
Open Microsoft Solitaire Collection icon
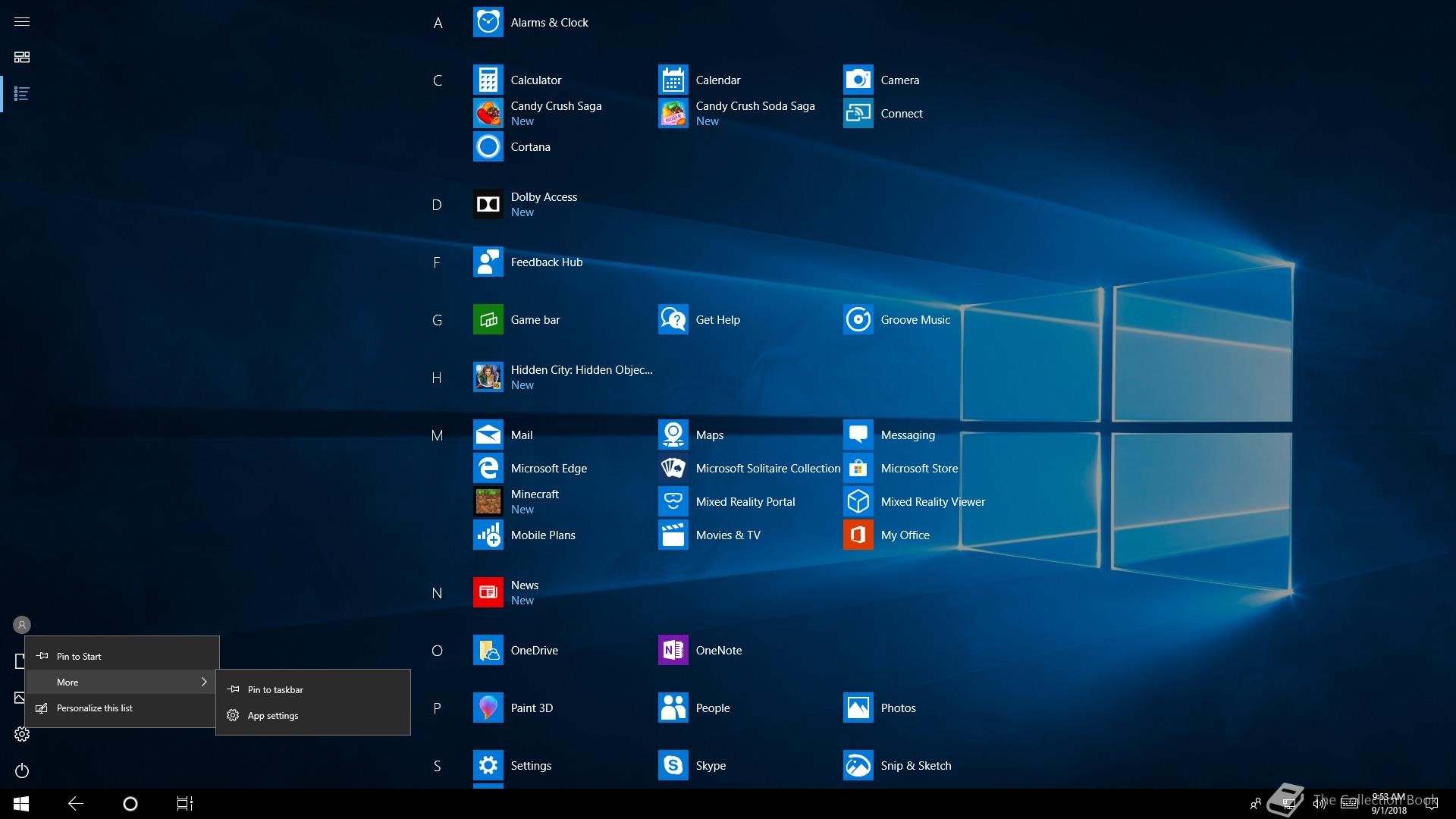673,469
